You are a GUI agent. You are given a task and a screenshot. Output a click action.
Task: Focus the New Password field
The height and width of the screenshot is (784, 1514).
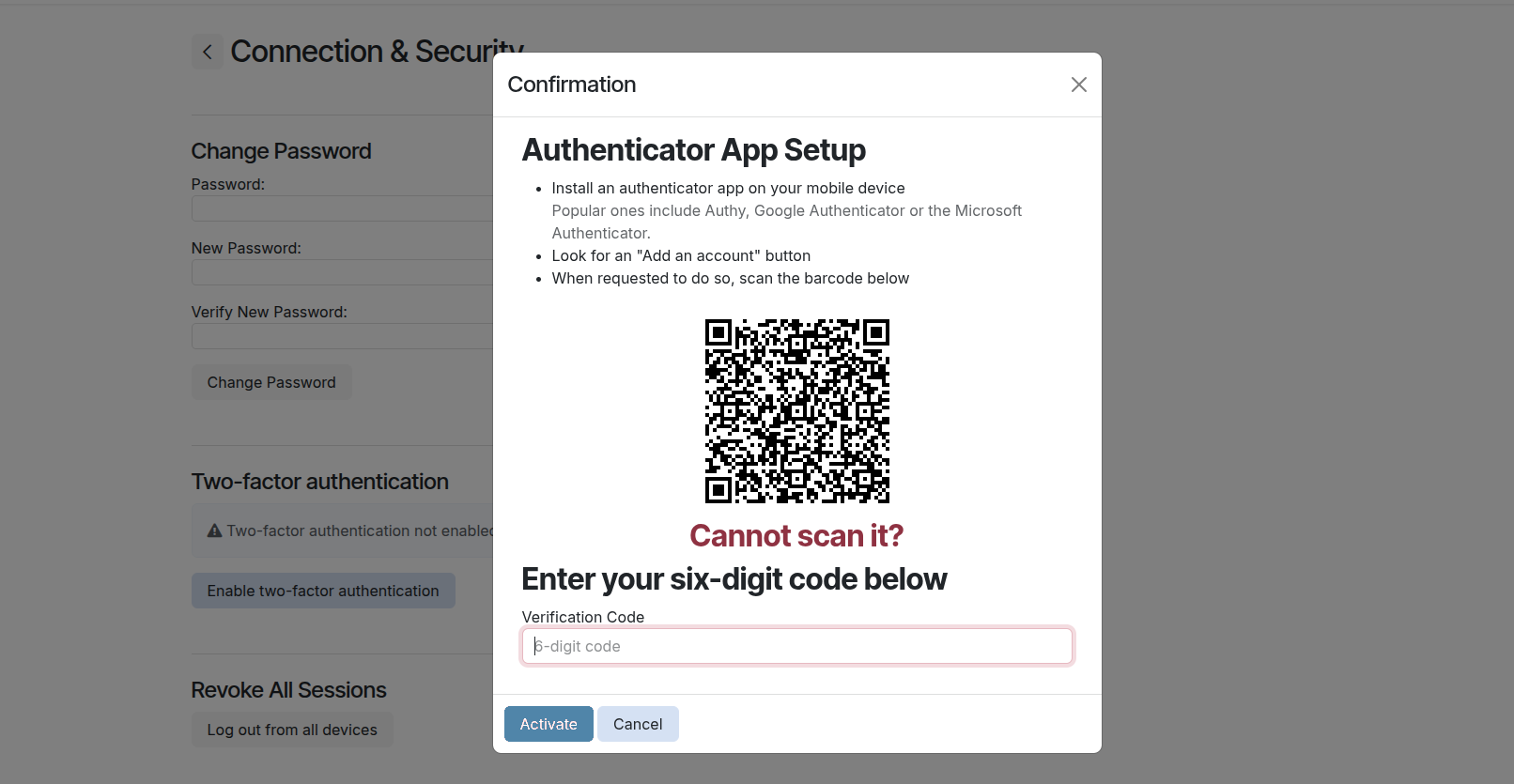point(342,272)
